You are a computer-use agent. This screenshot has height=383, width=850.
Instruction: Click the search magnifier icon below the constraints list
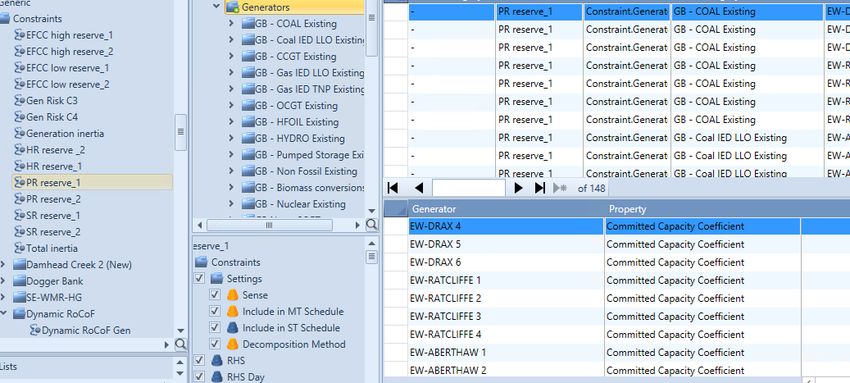click(x=181, y=345)
